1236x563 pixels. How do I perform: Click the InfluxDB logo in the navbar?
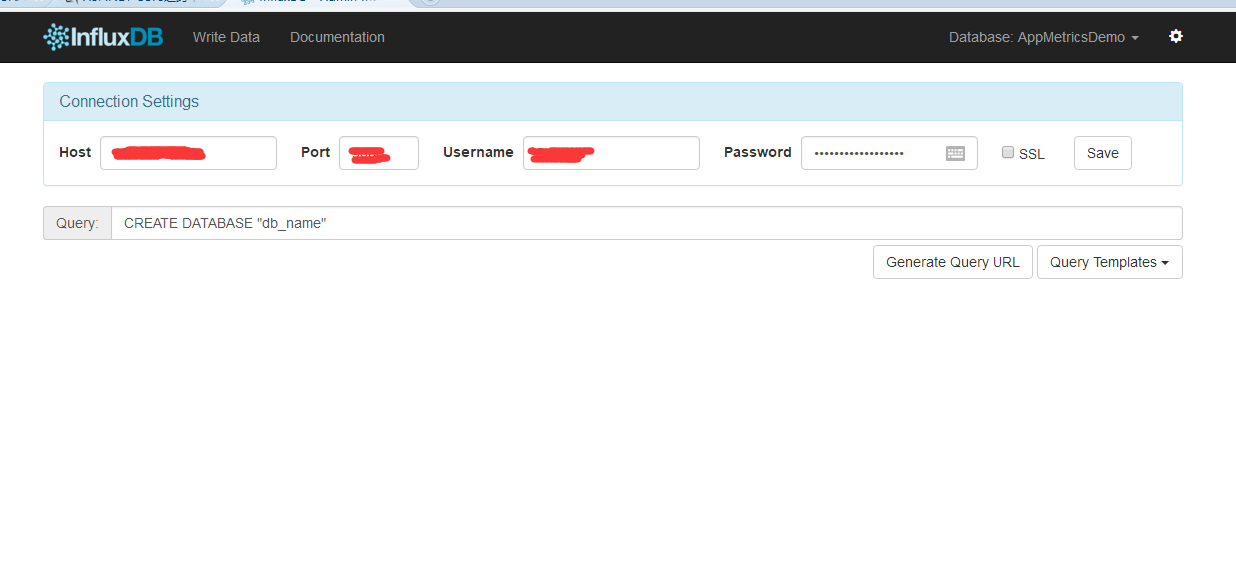coord(103,37)
